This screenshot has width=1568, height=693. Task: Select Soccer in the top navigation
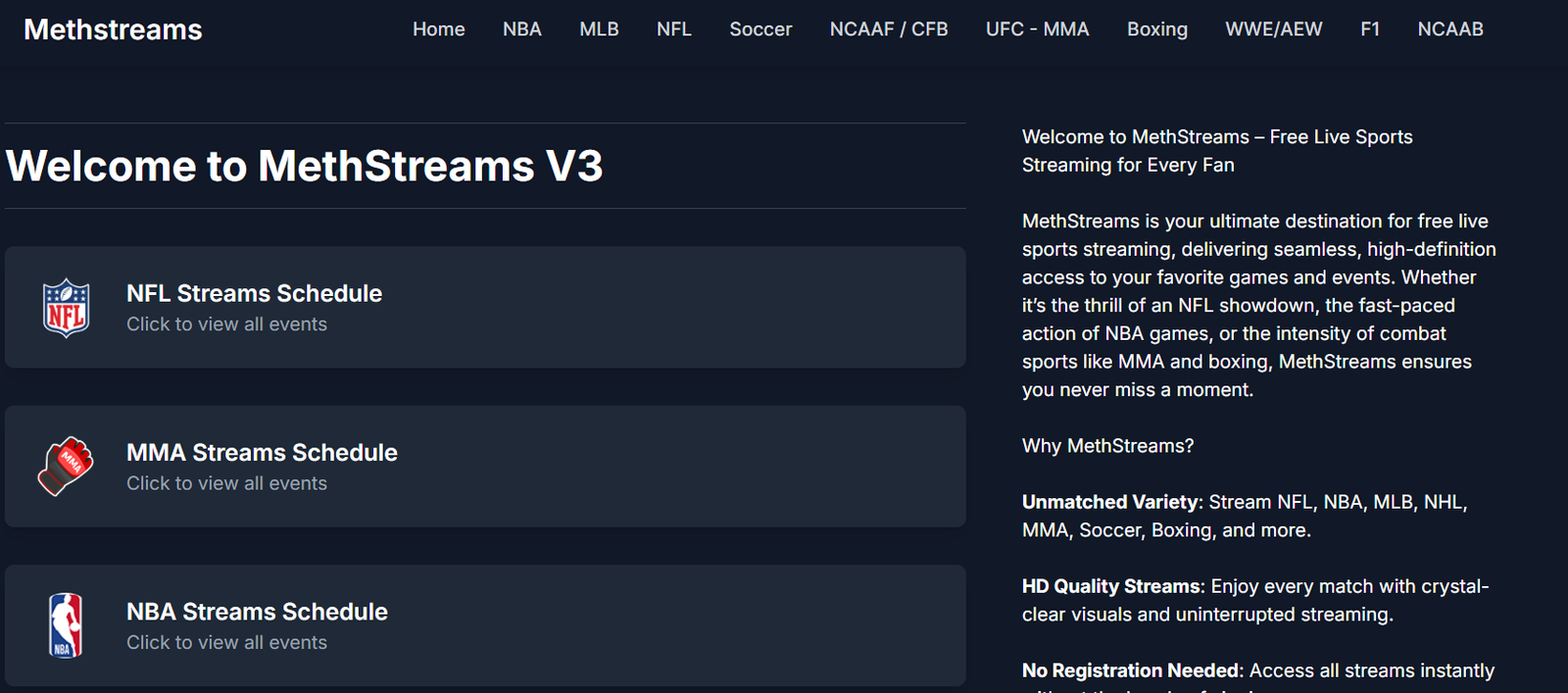click(x=760, y=29)
